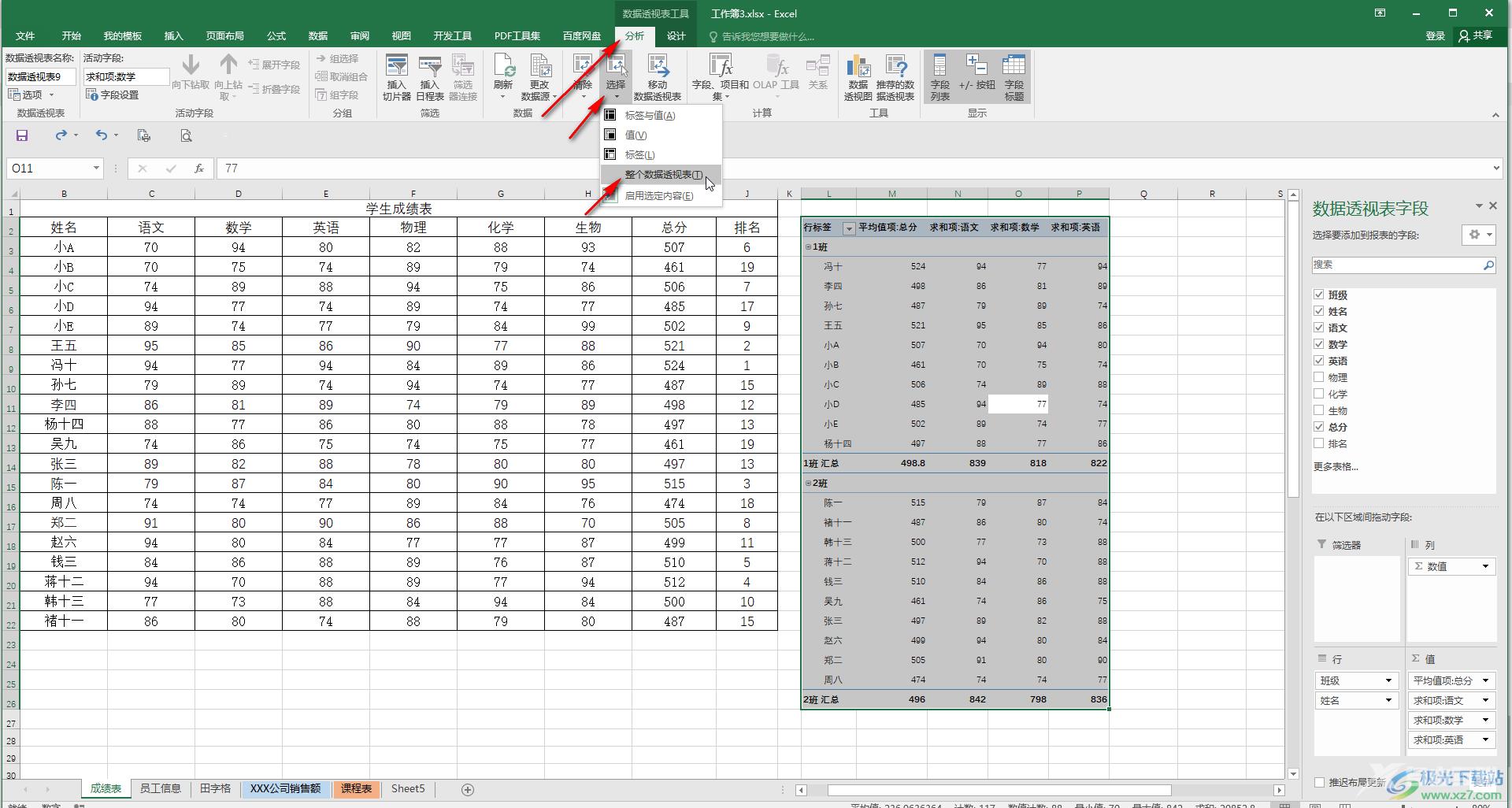Click the insert function fx icon
1512x808 pixels.
click(x=199, y=168)
